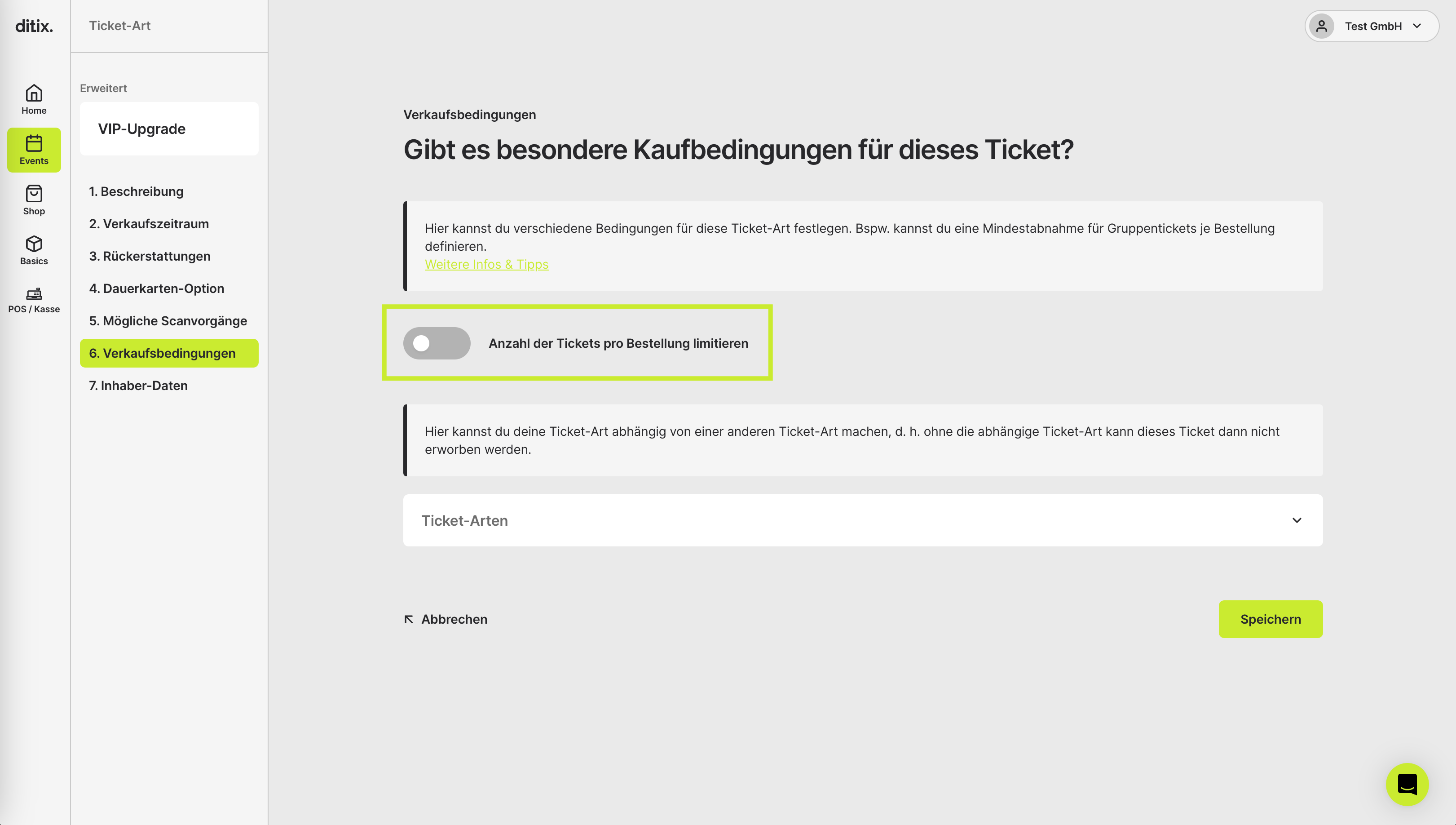Click the Speichern button
Screen dimensions: 1456x825
coord(1270,619)
